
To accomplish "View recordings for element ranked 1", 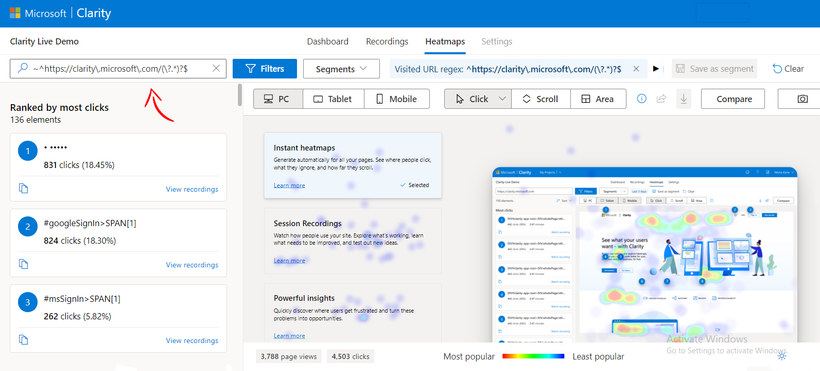I will coord(192,189).
